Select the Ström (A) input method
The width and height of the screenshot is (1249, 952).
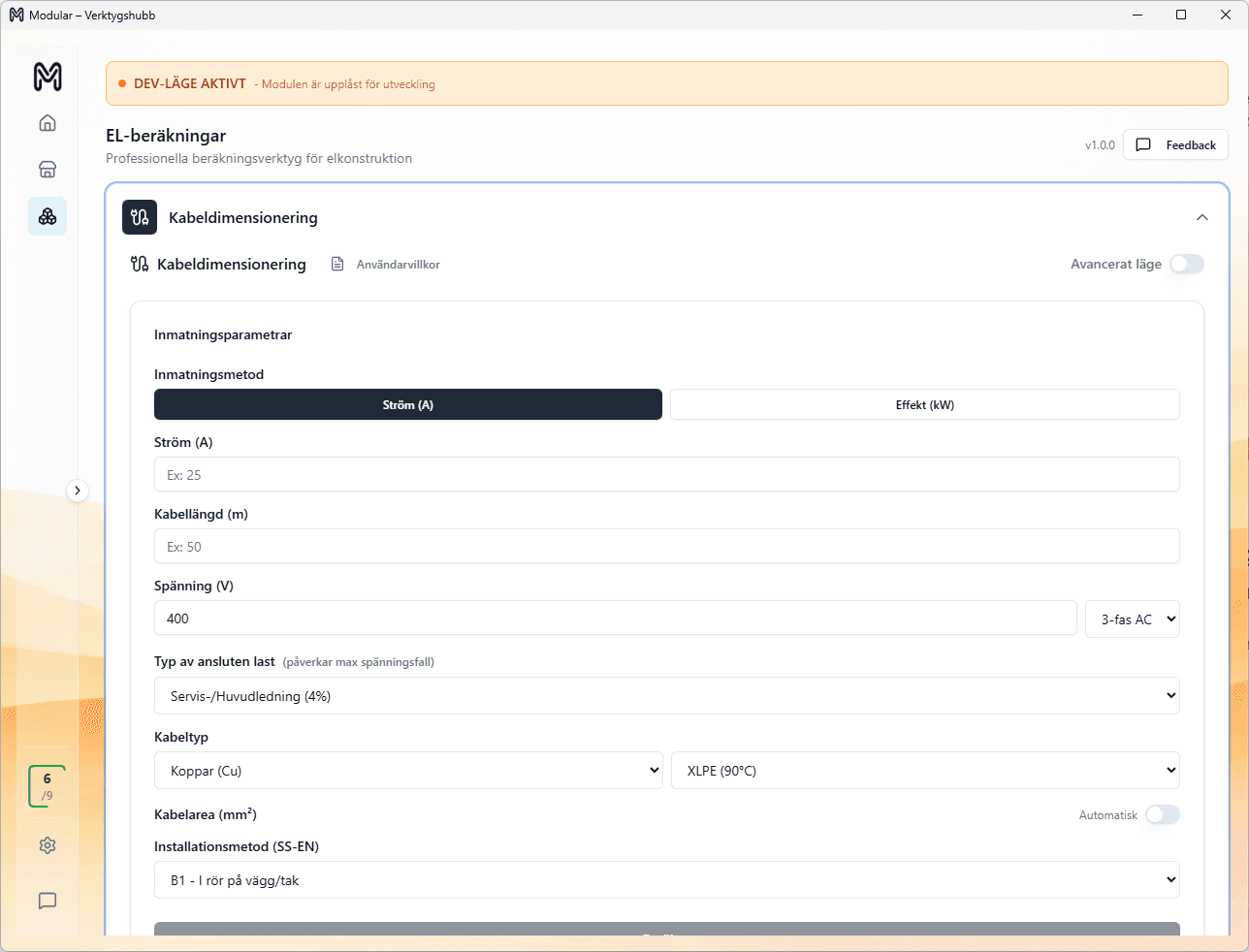click(x=407, y=405)
